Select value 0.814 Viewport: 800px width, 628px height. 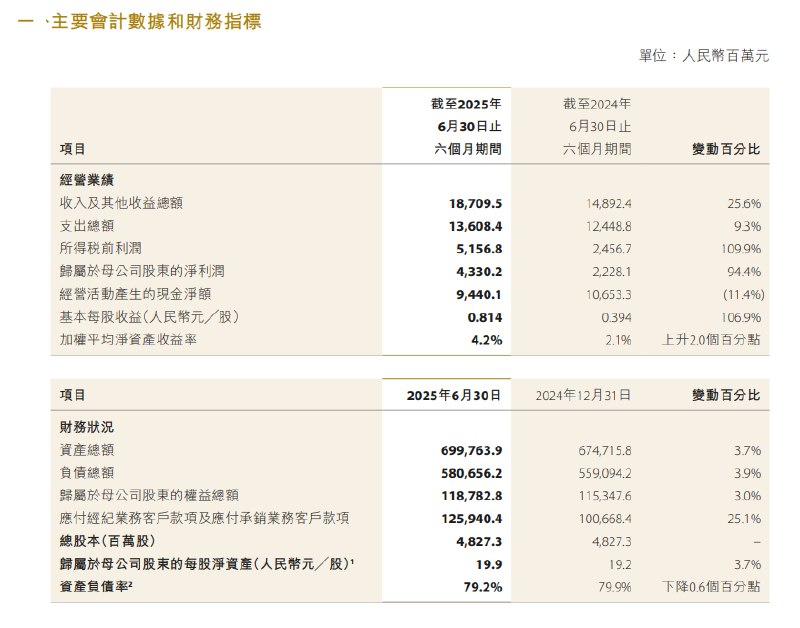point(485,317)
